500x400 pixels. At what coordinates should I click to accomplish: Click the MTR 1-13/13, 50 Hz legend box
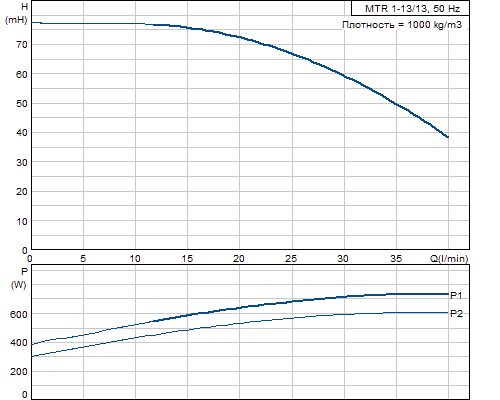click(410, 8)
